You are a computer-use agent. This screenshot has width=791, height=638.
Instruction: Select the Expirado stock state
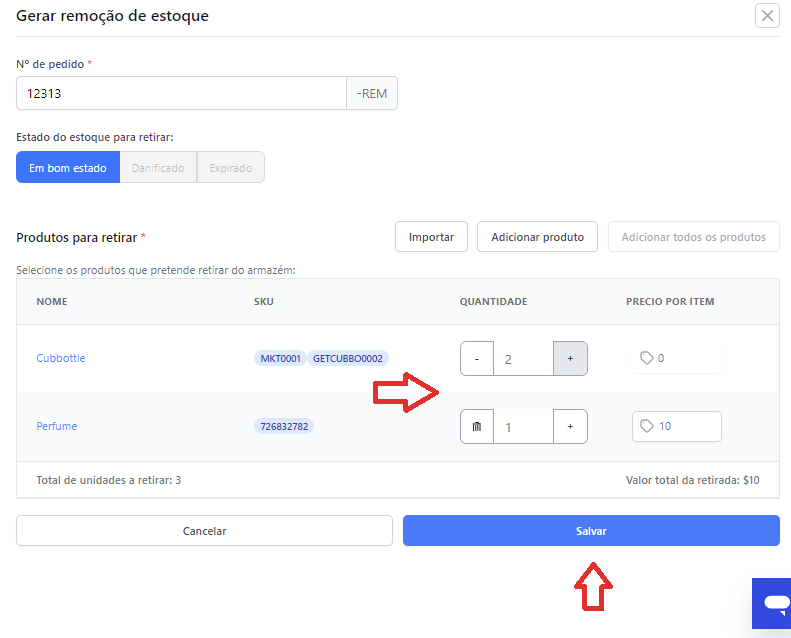pyautogui.click(x=231, y=167)
